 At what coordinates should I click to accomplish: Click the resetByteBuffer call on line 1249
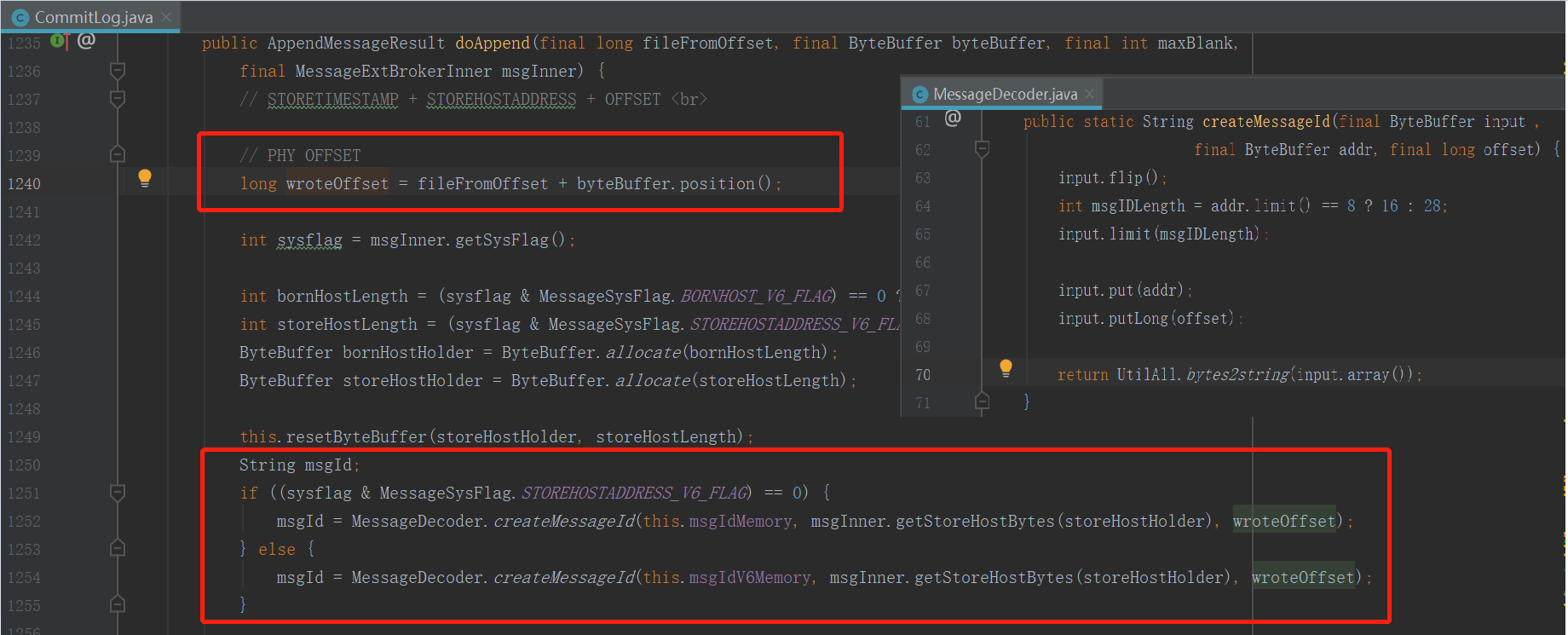coord(356,437)
